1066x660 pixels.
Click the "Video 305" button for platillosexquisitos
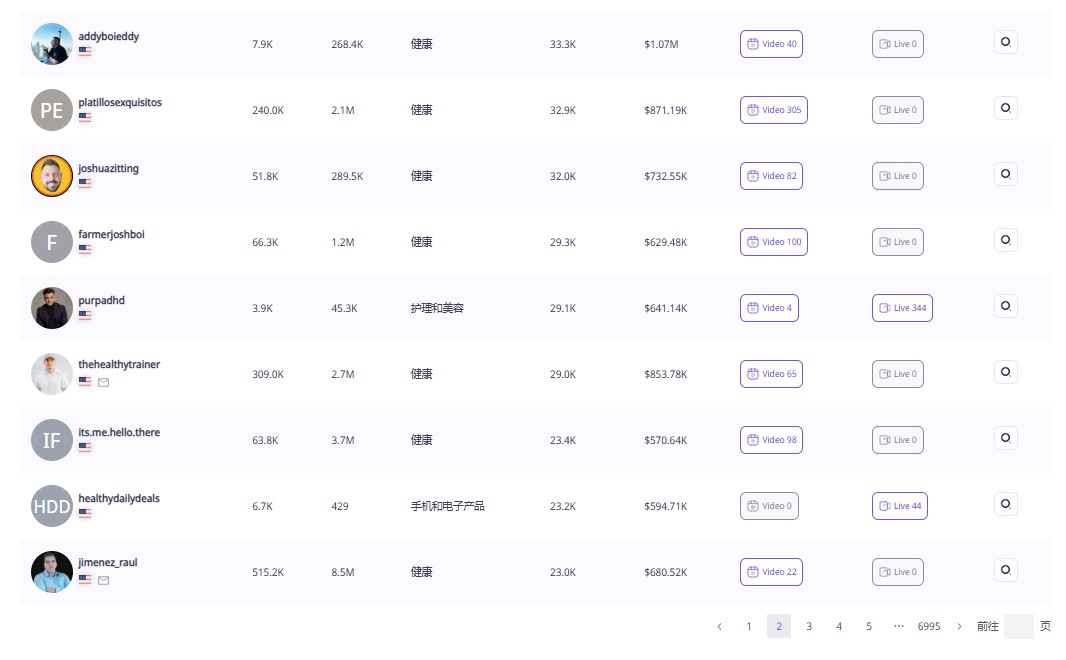(773, 109)
